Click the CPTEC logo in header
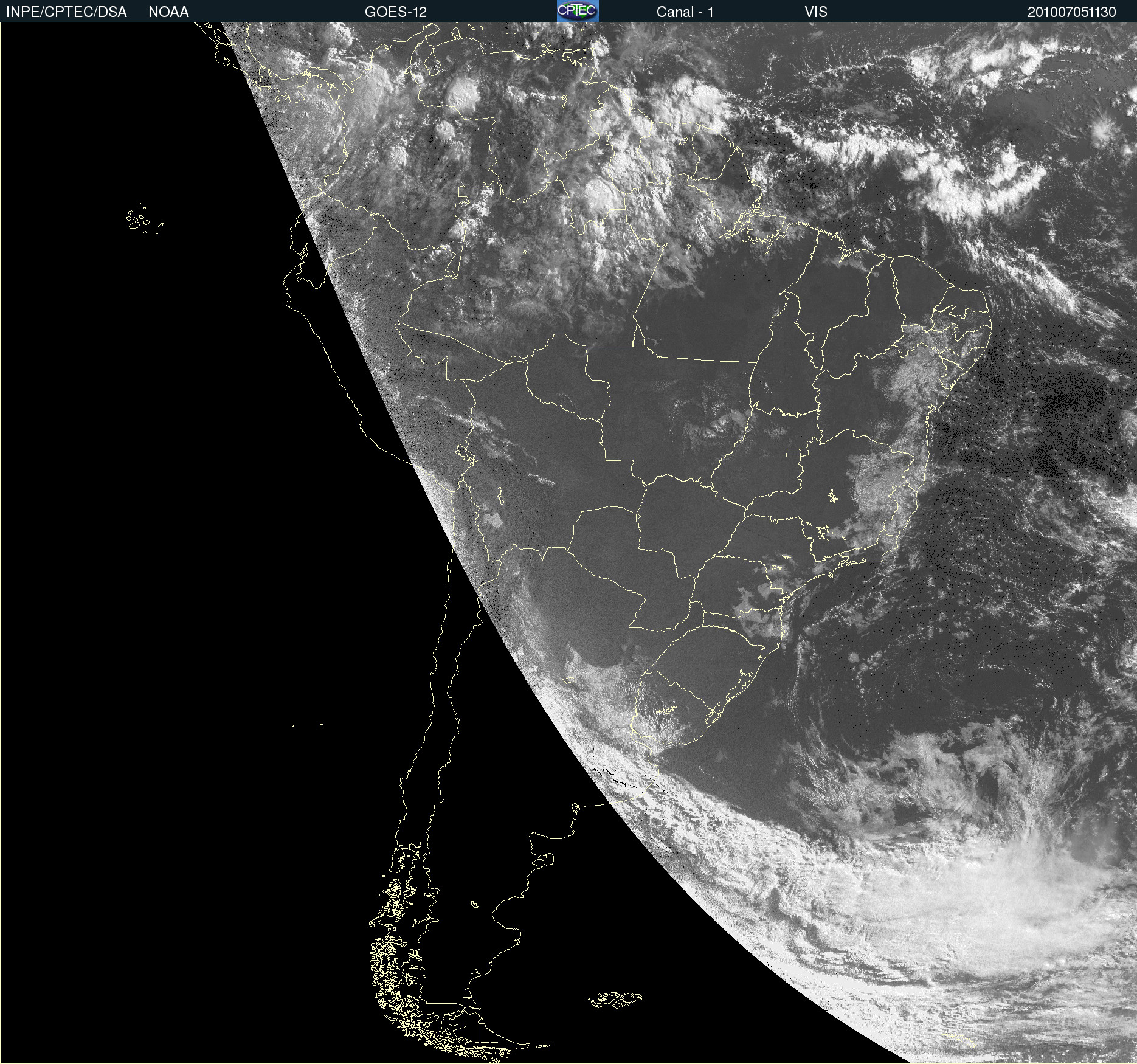Image resolution: width=1137 pixels, height=1064 pixels. (578, 11)
